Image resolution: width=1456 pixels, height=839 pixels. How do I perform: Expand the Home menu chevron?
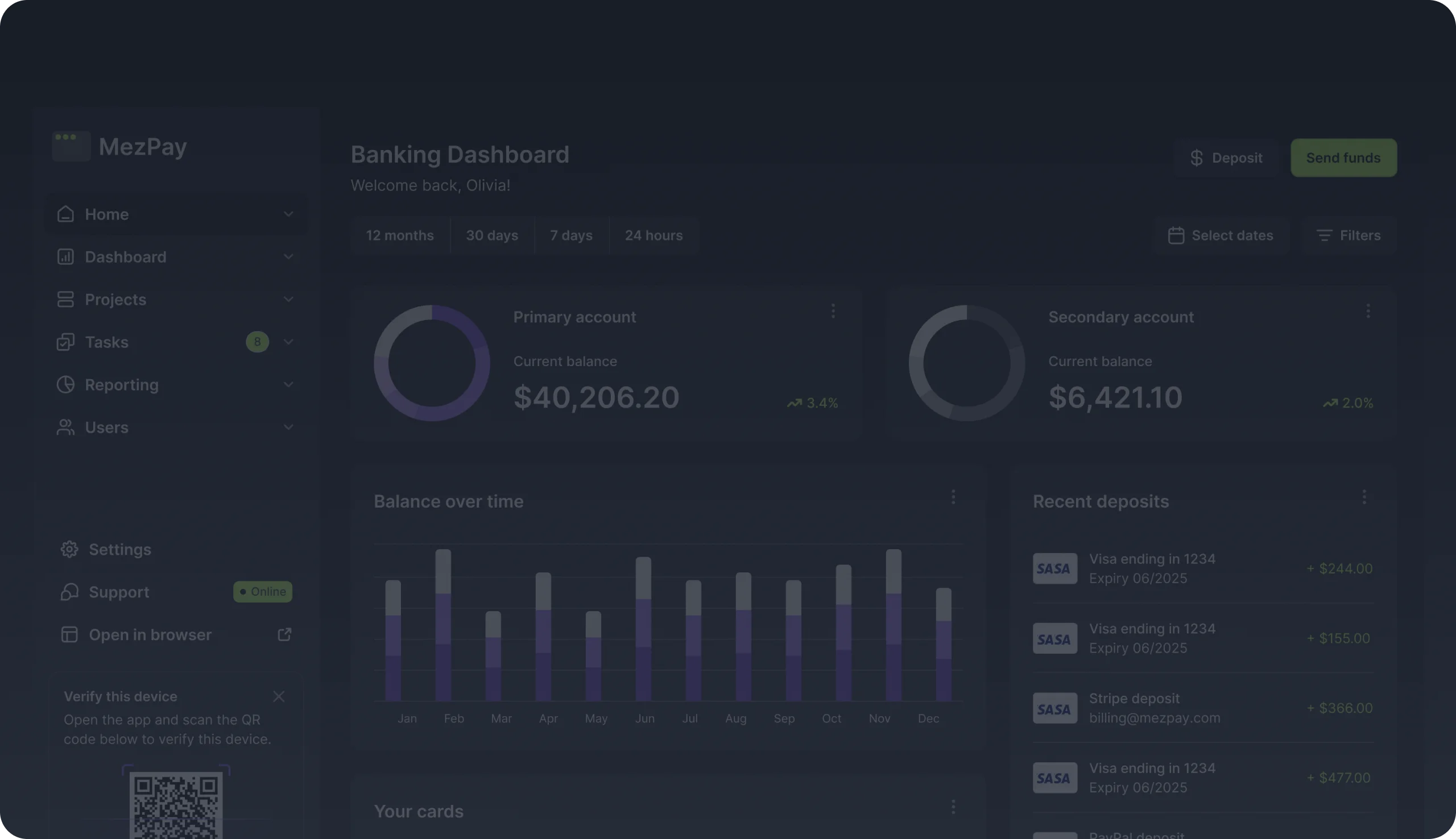click(x=288, y=214)
